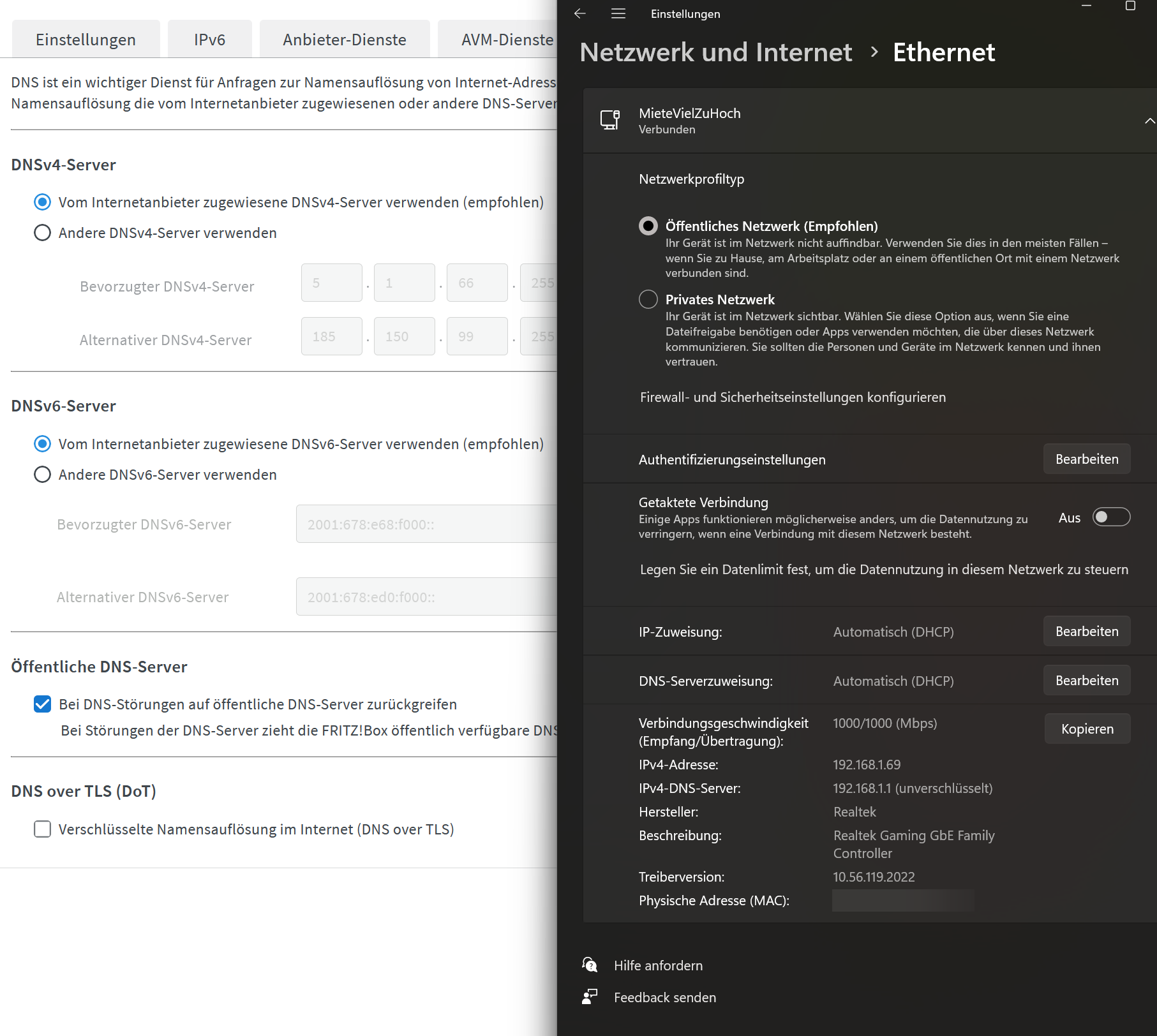Click the Hilfe anfordern icon
This screenshot has height=1036, width=1157.
(x=590, y=965)
